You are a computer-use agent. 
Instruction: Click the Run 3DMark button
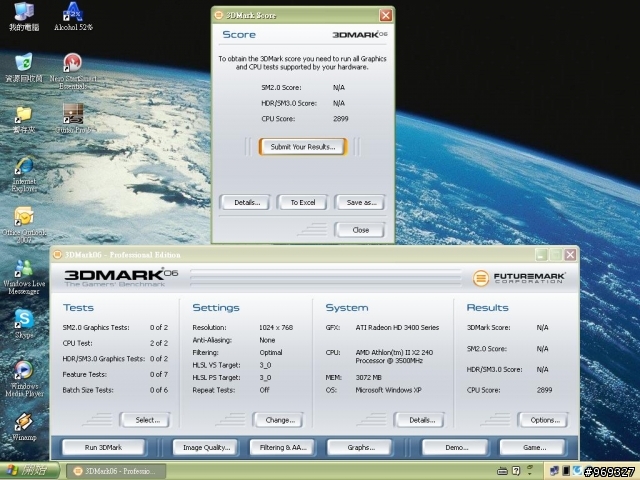pos(103,447)
